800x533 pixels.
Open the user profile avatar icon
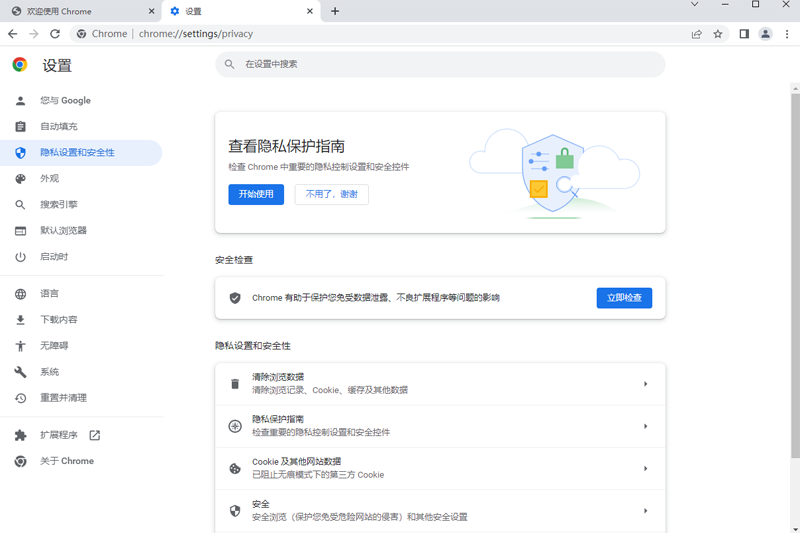[765, 34]
